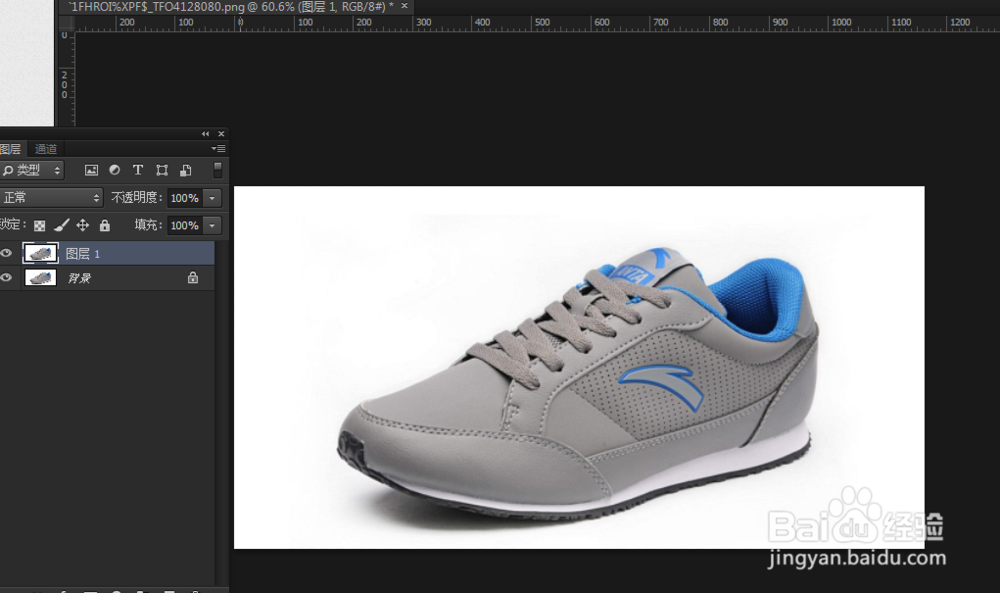The height and width of the screenshot is (593, 1000).
Task: Hide the 图层 1 layer eye icon
Action: point(6,253)
